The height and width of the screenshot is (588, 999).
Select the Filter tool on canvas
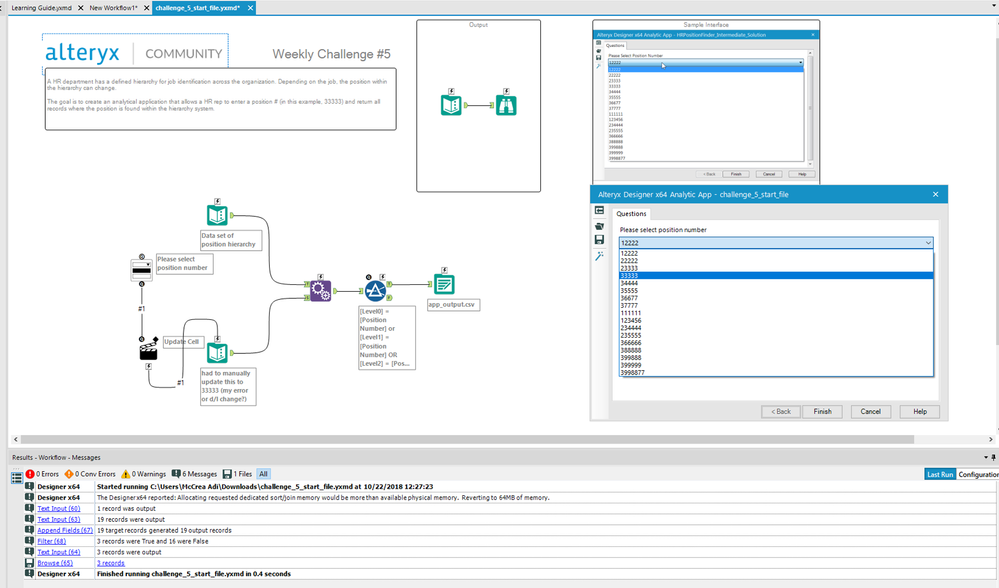coord(375,290)
